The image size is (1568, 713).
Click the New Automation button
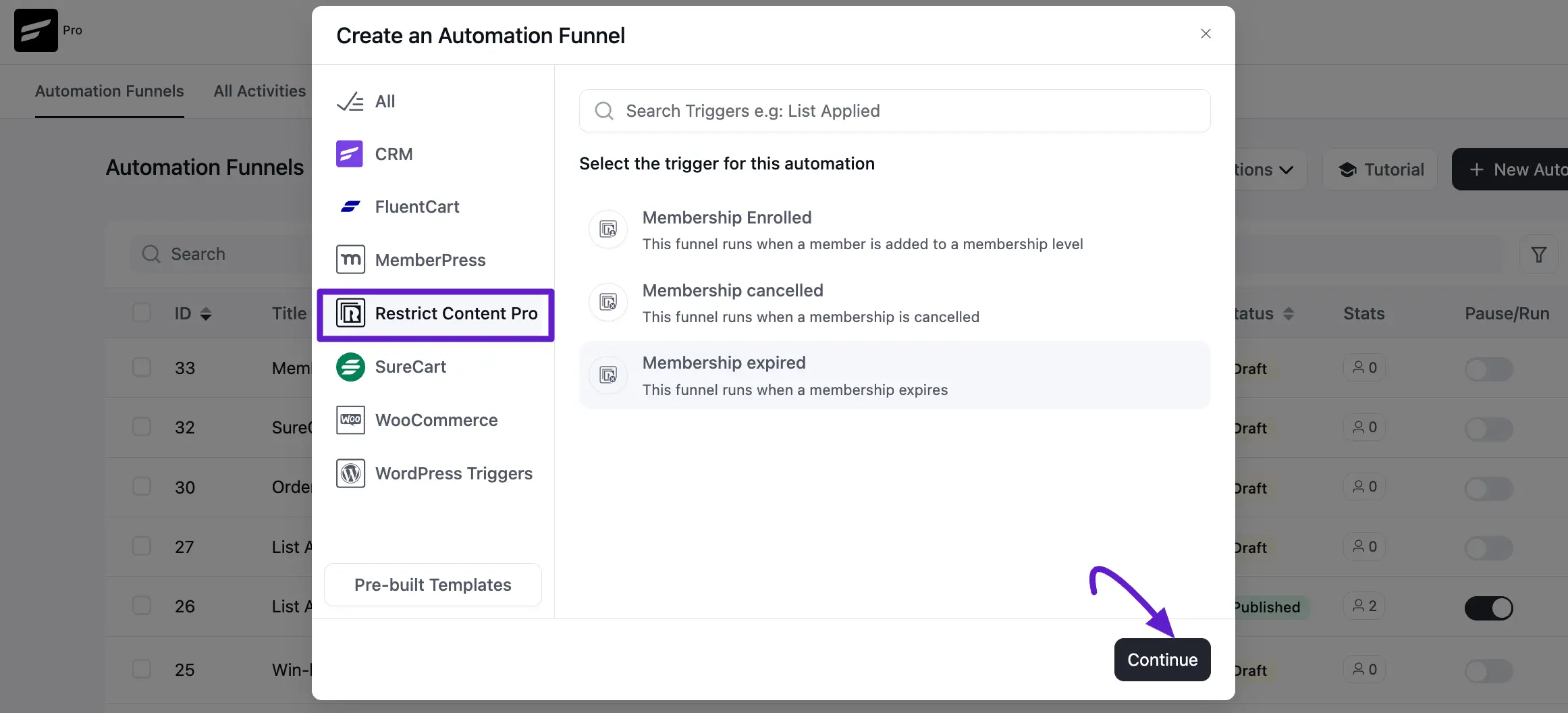tap(1511, 169)
